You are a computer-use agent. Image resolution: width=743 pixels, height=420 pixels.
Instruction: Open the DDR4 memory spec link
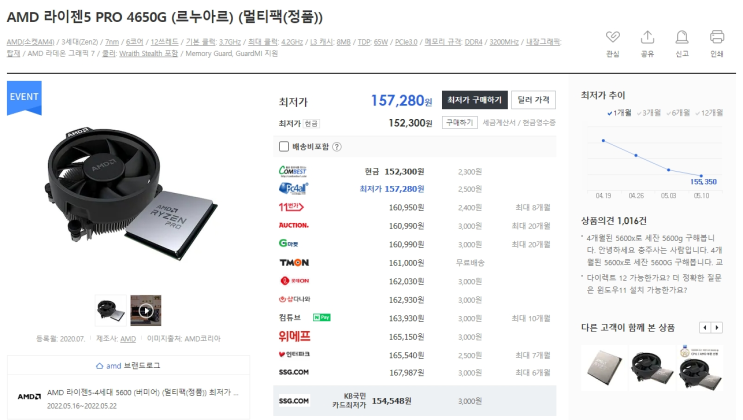pyautogui.click(x=473, y=42)
